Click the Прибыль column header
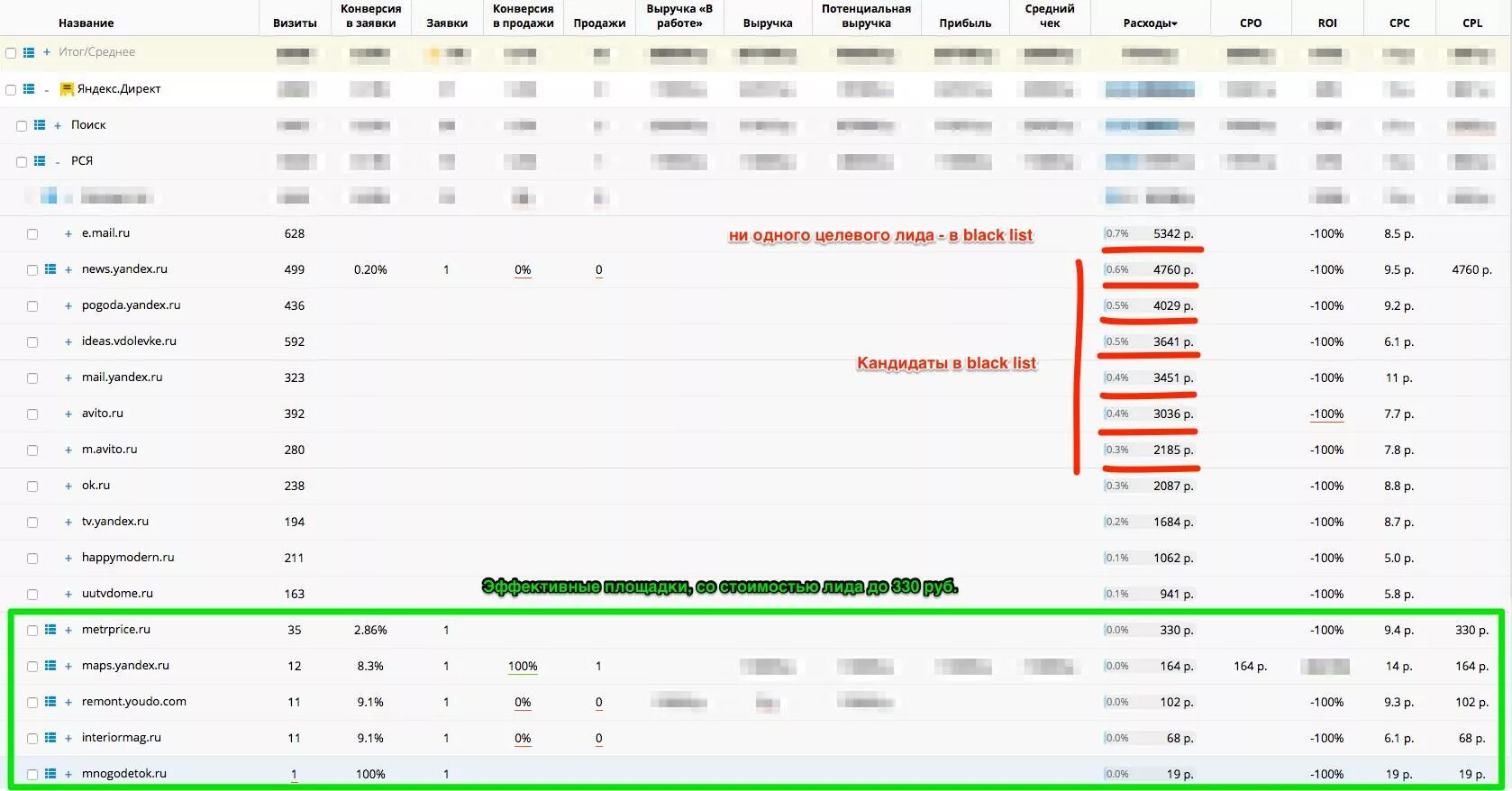Image resolution: width=1512 pixels, height=791 pixels. 965,23
